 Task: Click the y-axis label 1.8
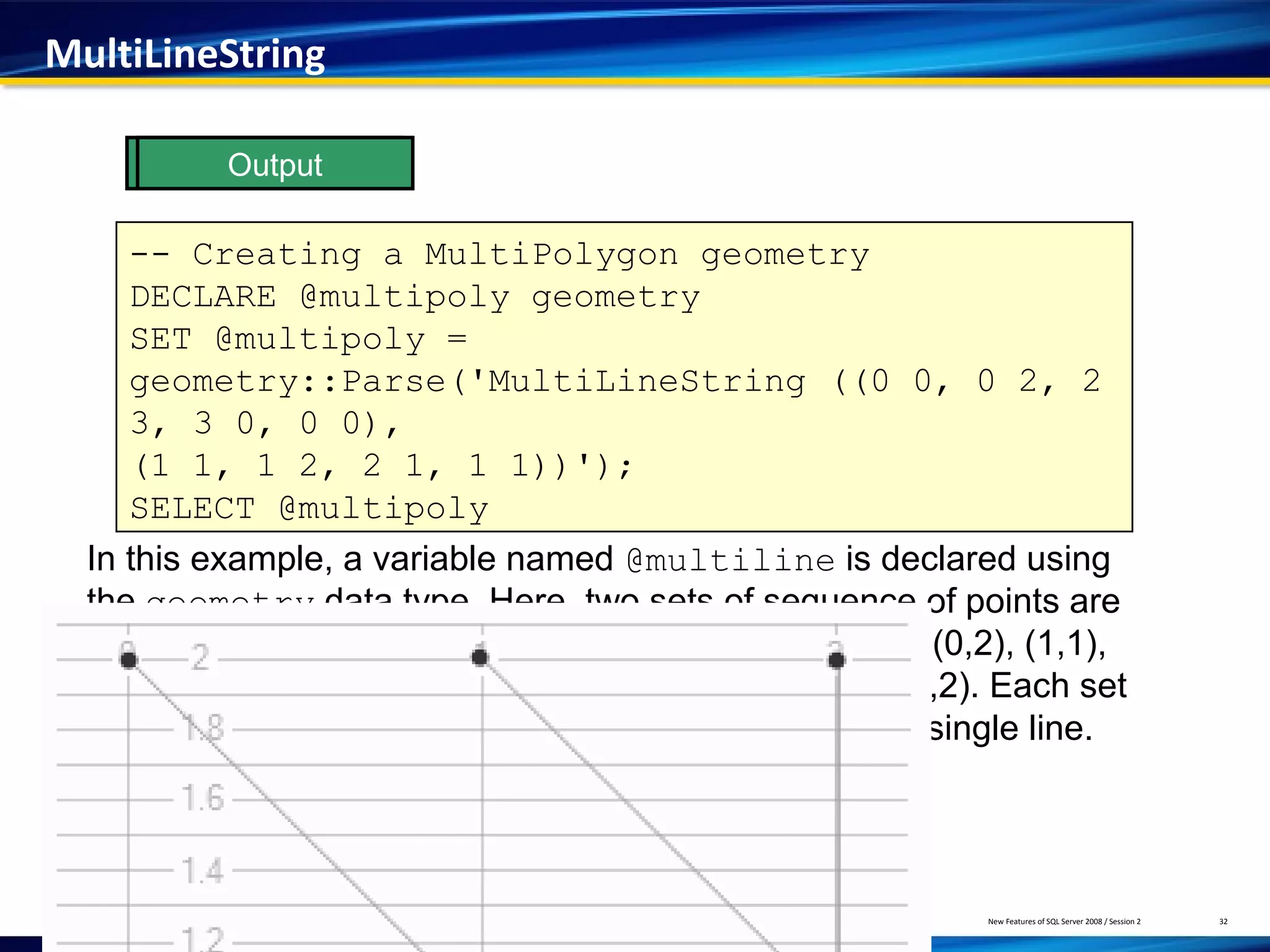pyautogui.click(x=203, y=728)
